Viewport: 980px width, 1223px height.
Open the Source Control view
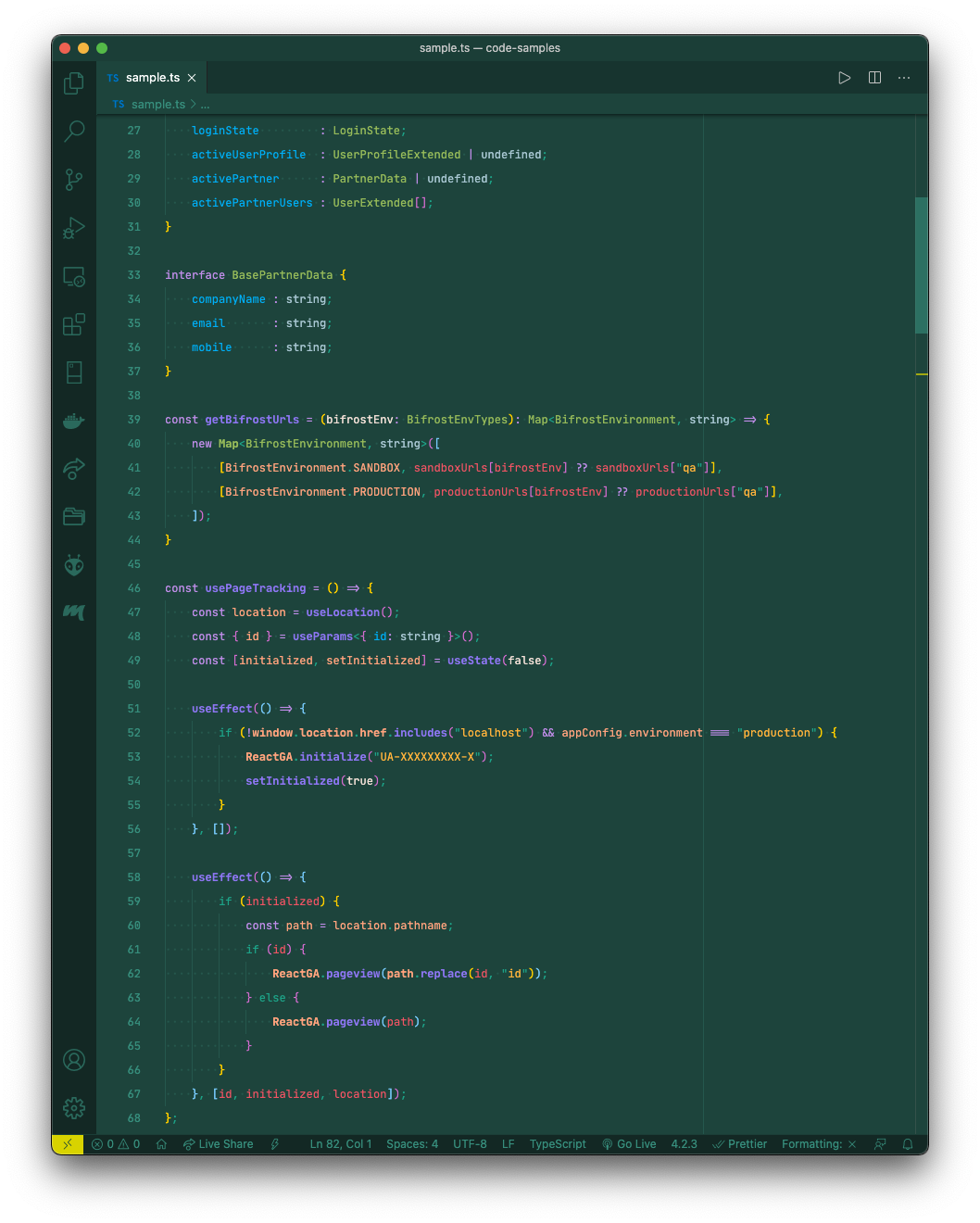74,180
